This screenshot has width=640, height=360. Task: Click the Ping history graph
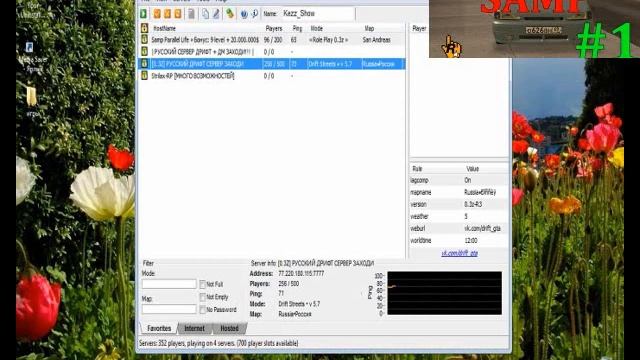click(444, 293)
